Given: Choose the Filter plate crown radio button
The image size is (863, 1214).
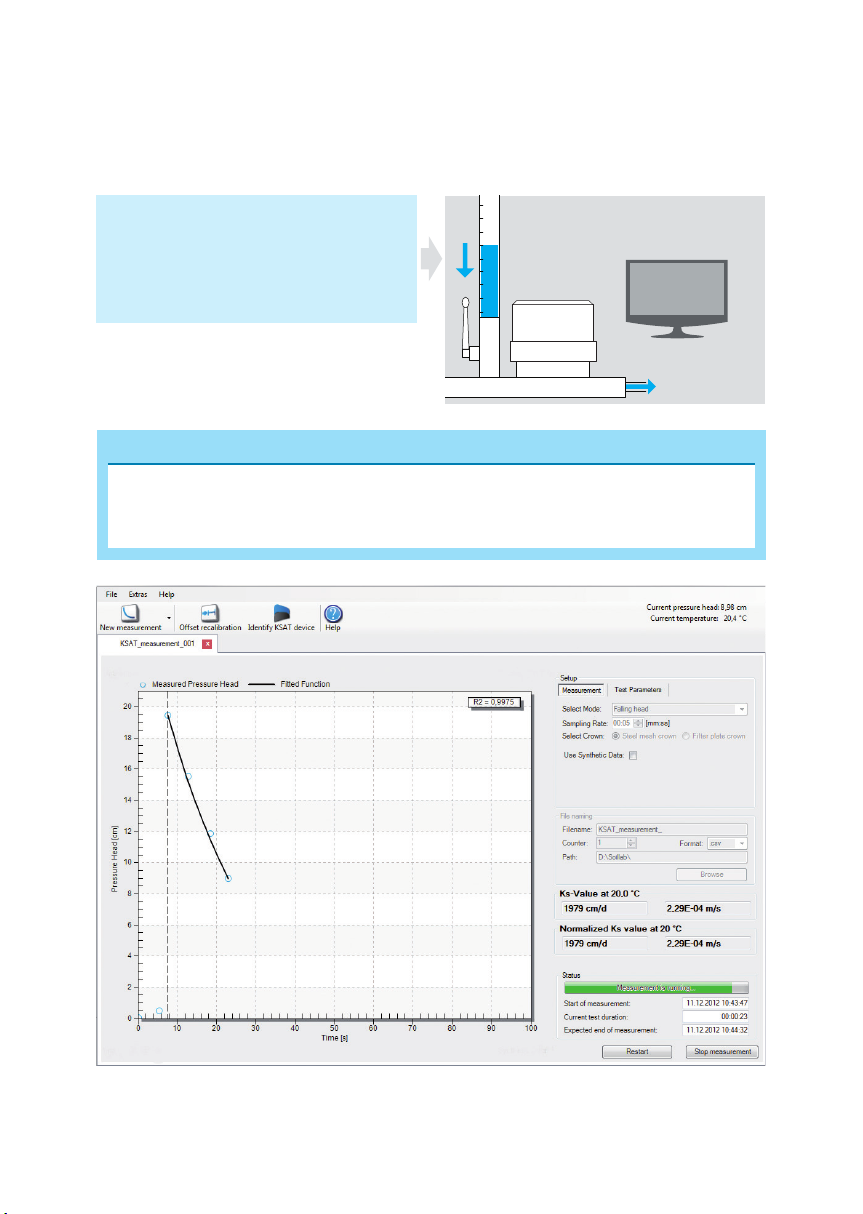Looking at the screenshot, I should pos(684,736).
